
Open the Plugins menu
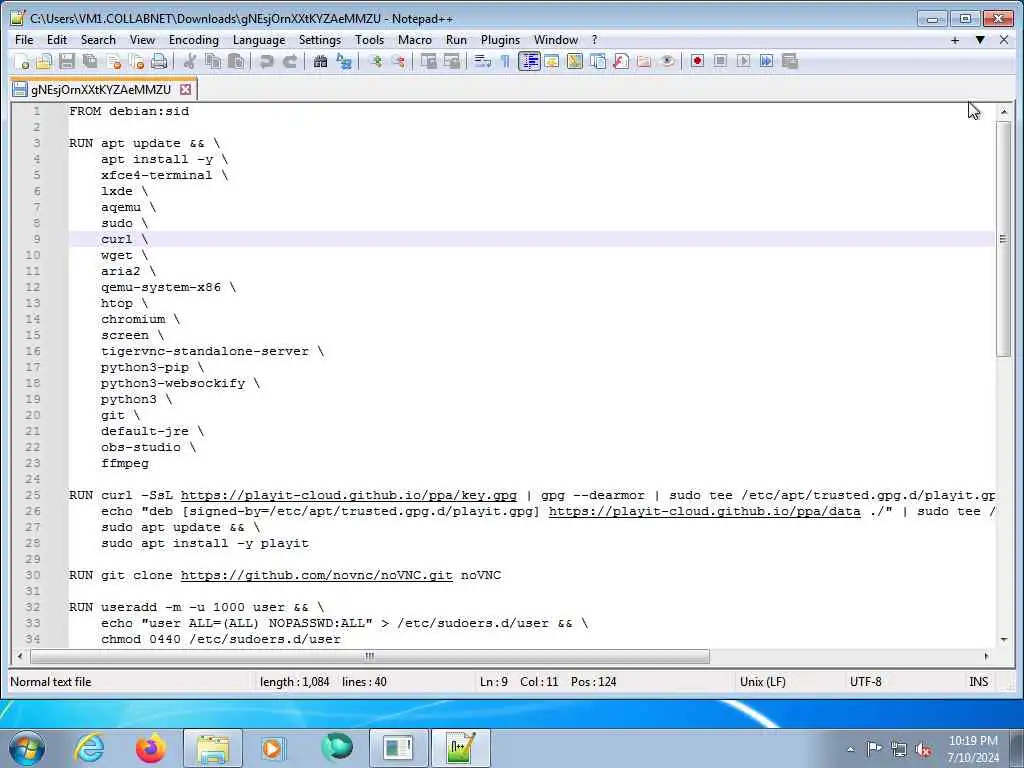click(x=500, y=40)
